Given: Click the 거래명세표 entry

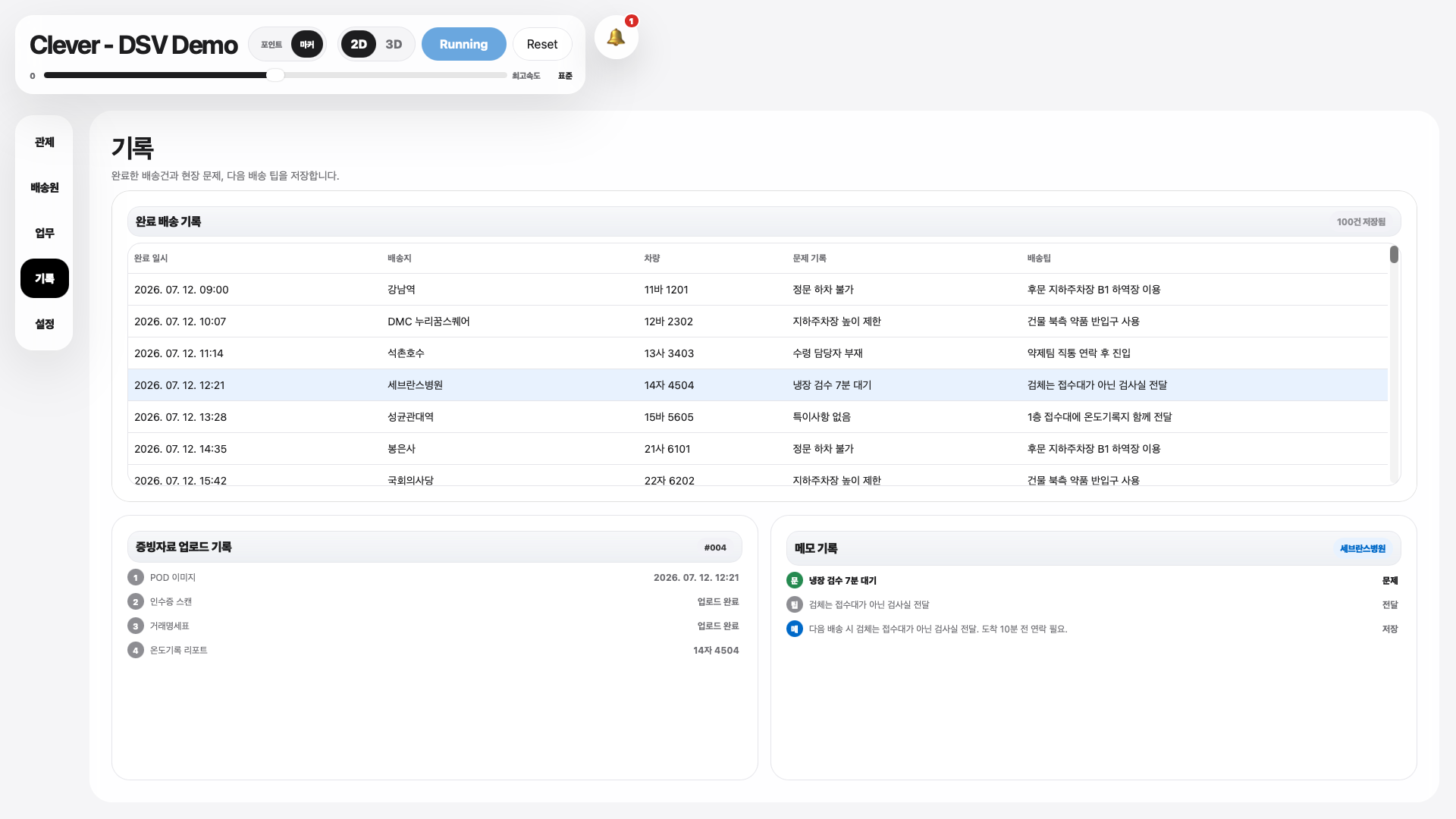Looking at the screenshot, I should (170, 626).
